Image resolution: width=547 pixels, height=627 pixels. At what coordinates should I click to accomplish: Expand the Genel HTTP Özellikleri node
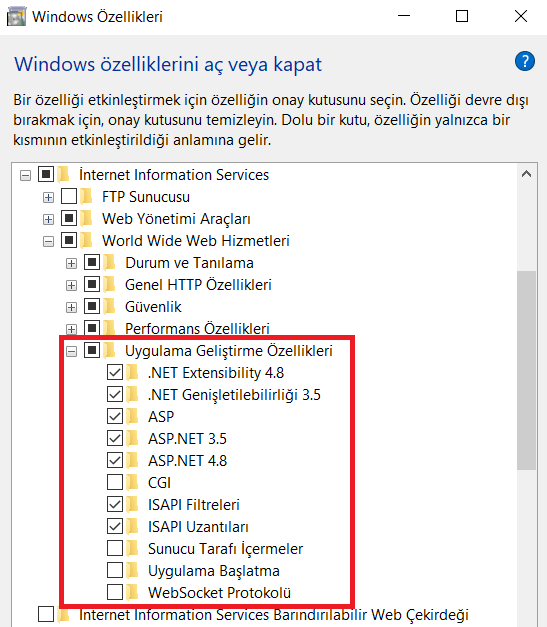[71, 286]
